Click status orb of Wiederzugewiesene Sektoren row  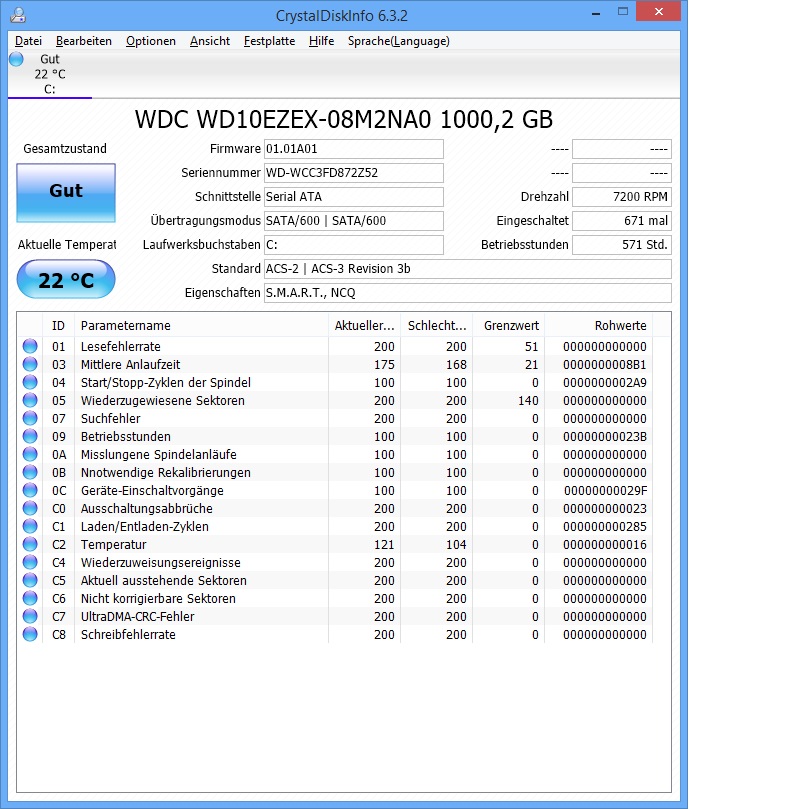click(x=30, y=400)
